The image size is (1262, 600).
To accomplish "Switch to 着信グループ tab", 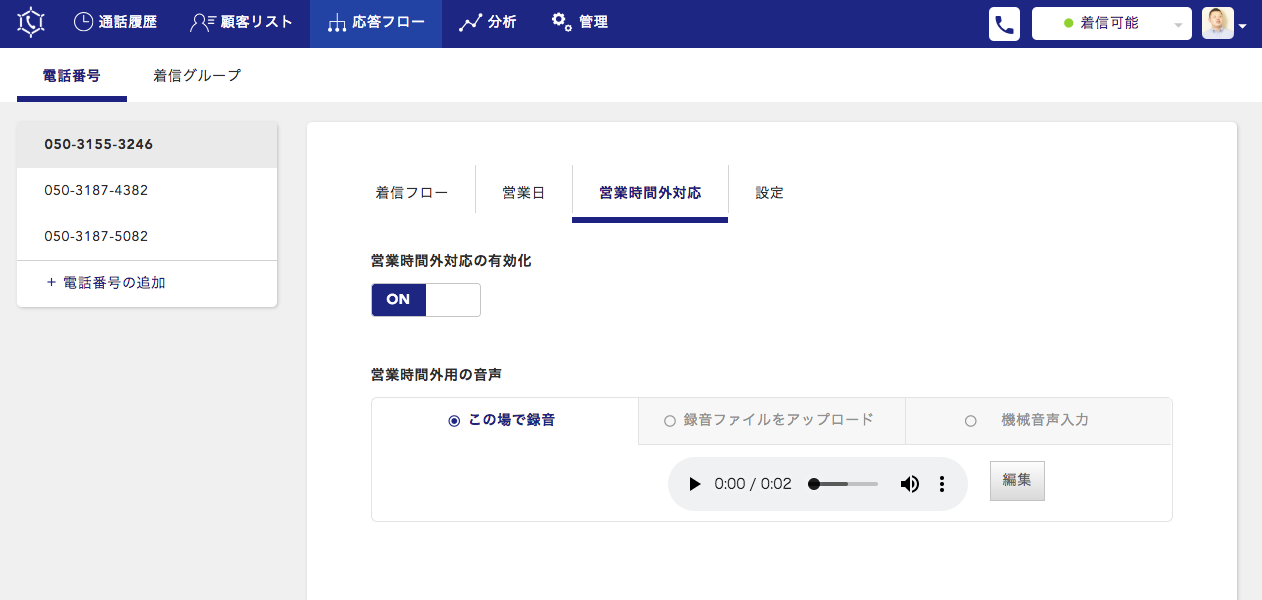I will [197, 75].
